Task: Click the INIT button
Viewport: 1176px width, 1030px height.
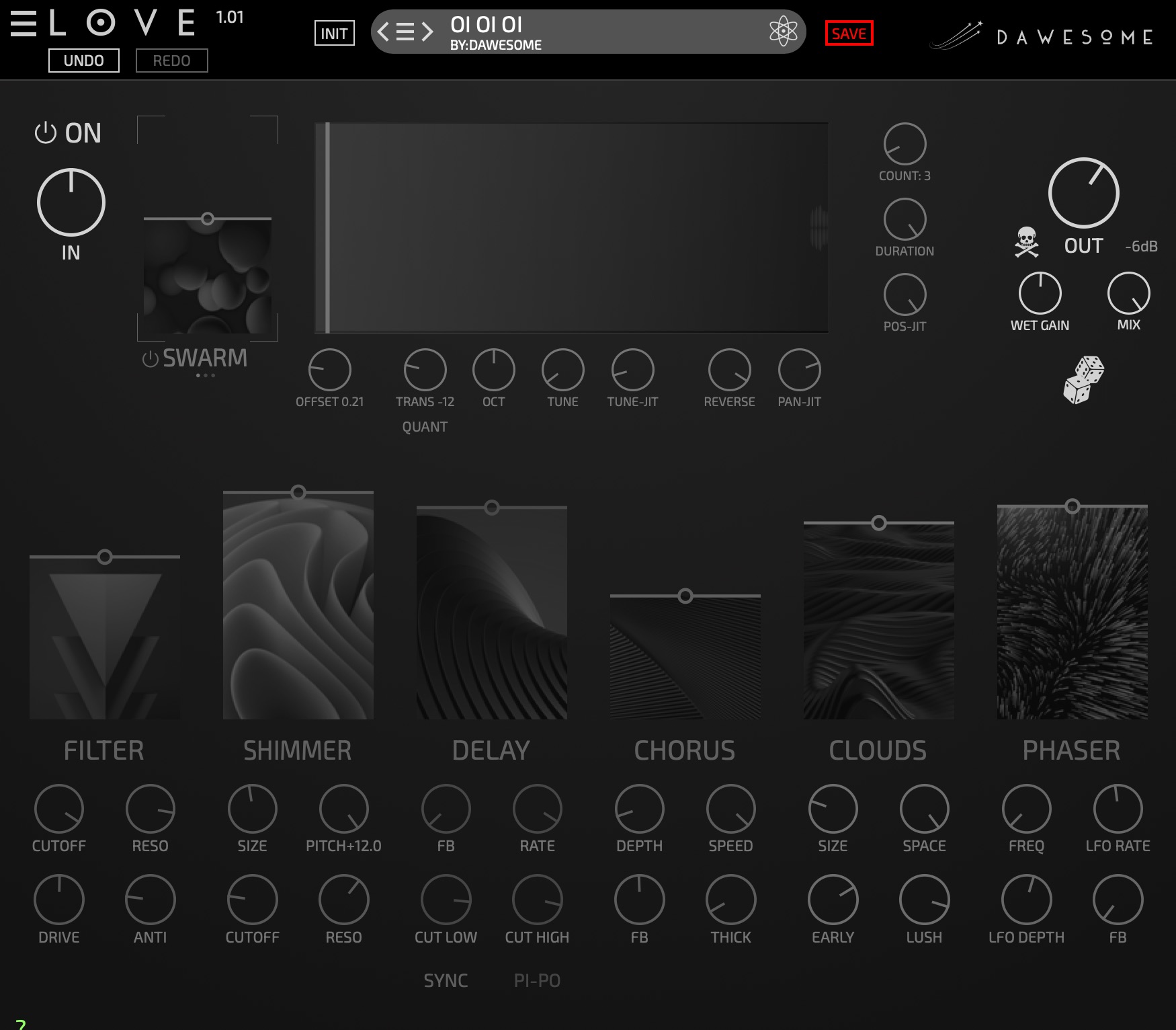Action: 334,34
